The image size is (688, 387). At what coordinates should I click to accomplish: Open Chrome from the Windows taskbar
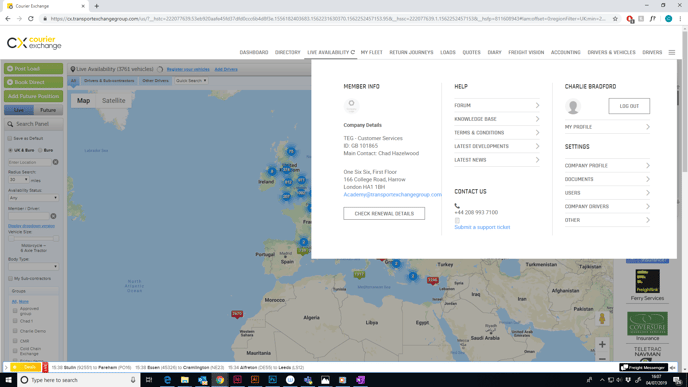220,380
